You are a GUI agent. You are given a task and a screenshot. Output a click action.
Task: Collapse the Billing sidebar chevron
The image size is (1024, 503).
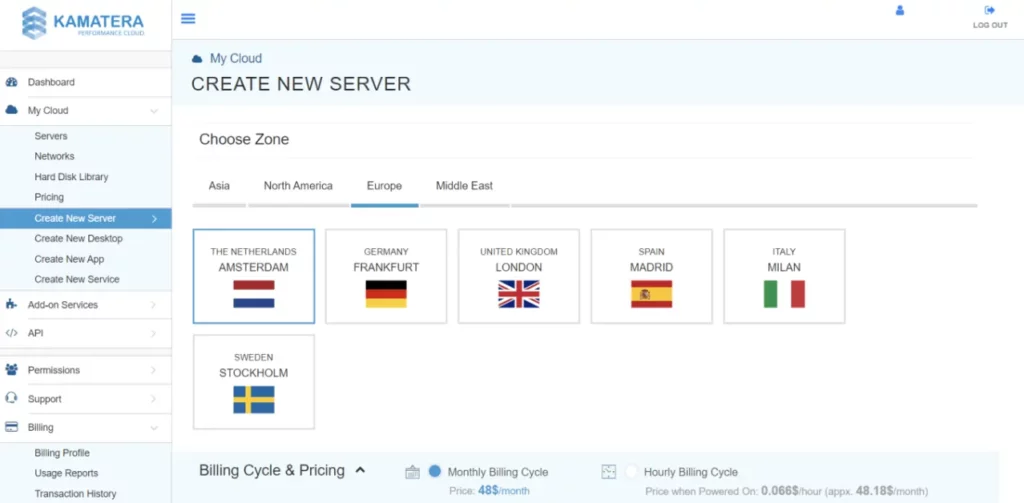coord(154,428)
